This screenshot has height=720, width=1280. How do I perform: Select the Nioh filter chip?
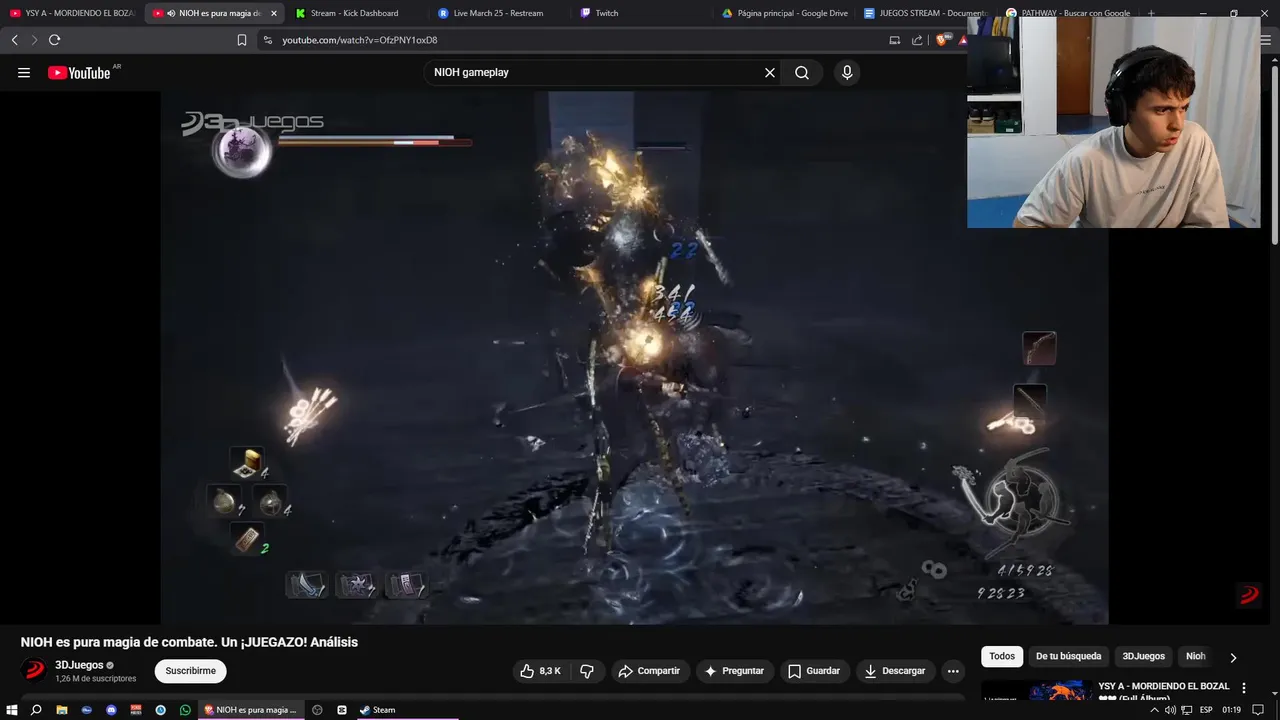[1195, 656]
